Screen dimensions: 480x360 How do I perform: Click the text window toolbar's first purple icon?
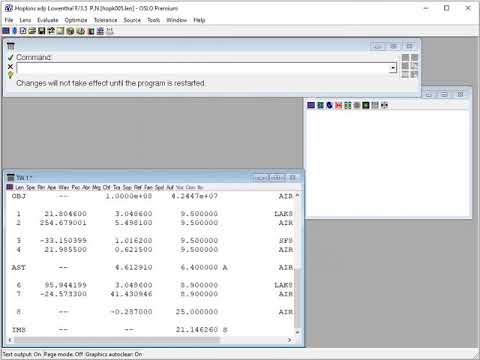(10, 187)
